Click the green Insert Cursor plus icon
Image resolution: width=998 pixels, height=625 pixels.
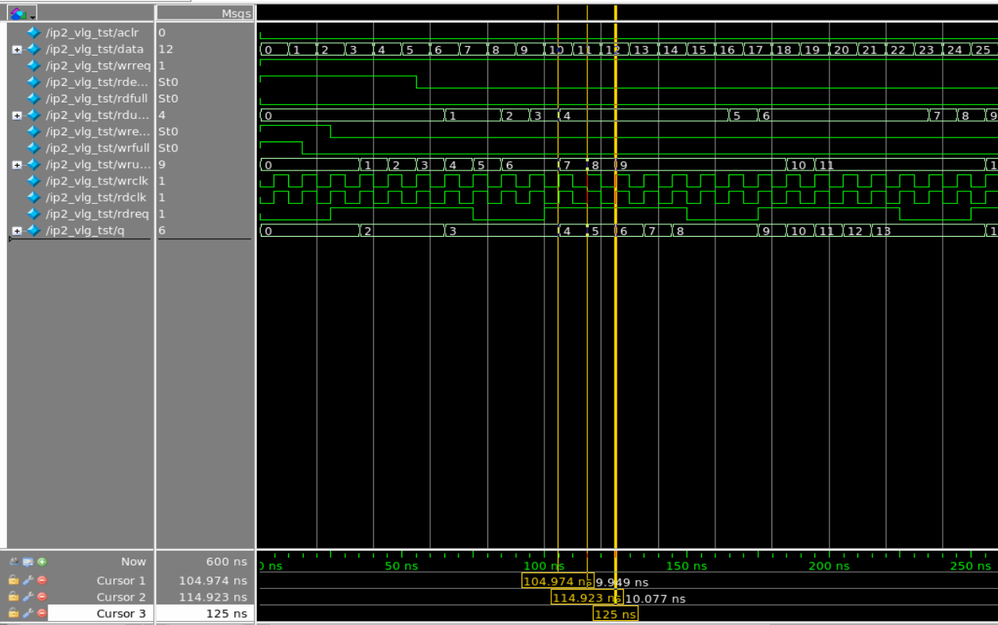(x=42, y=562)
